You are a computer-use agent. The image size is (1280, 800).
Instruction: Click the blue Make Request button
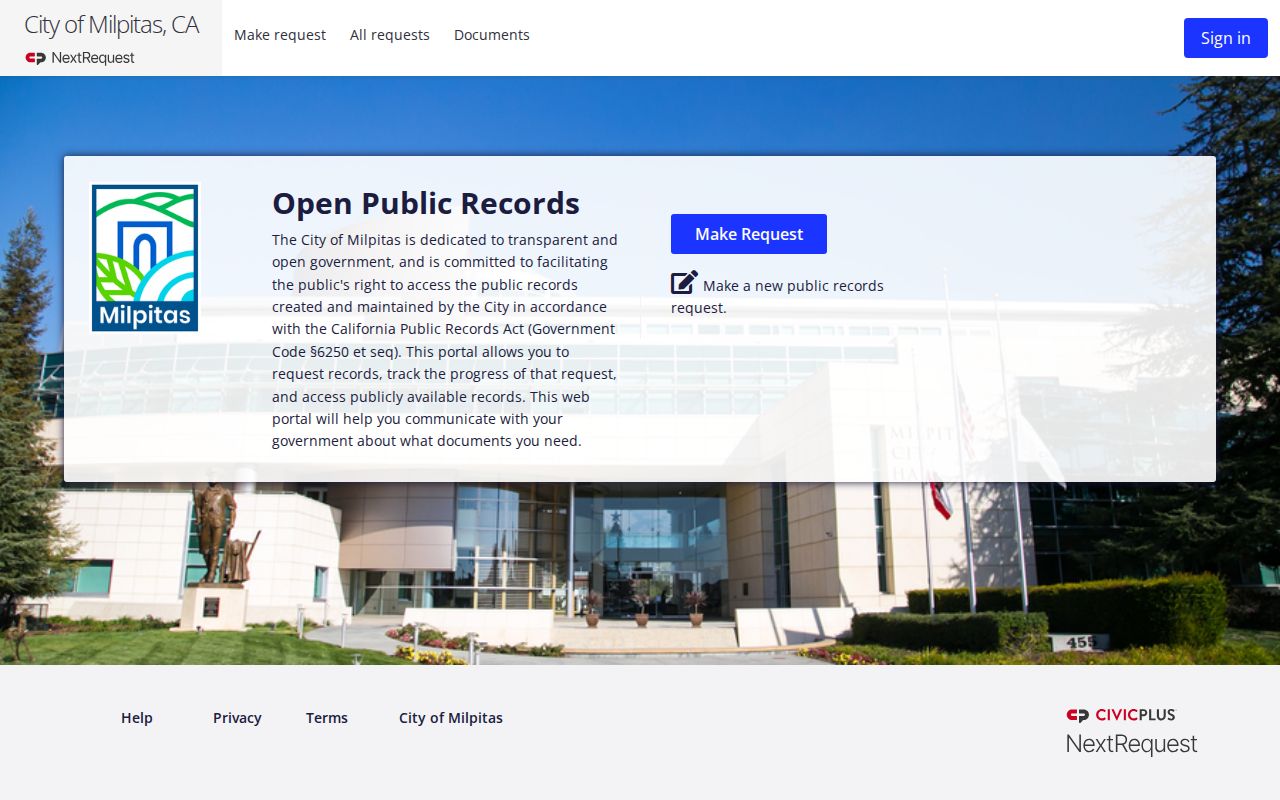[749, 234]
